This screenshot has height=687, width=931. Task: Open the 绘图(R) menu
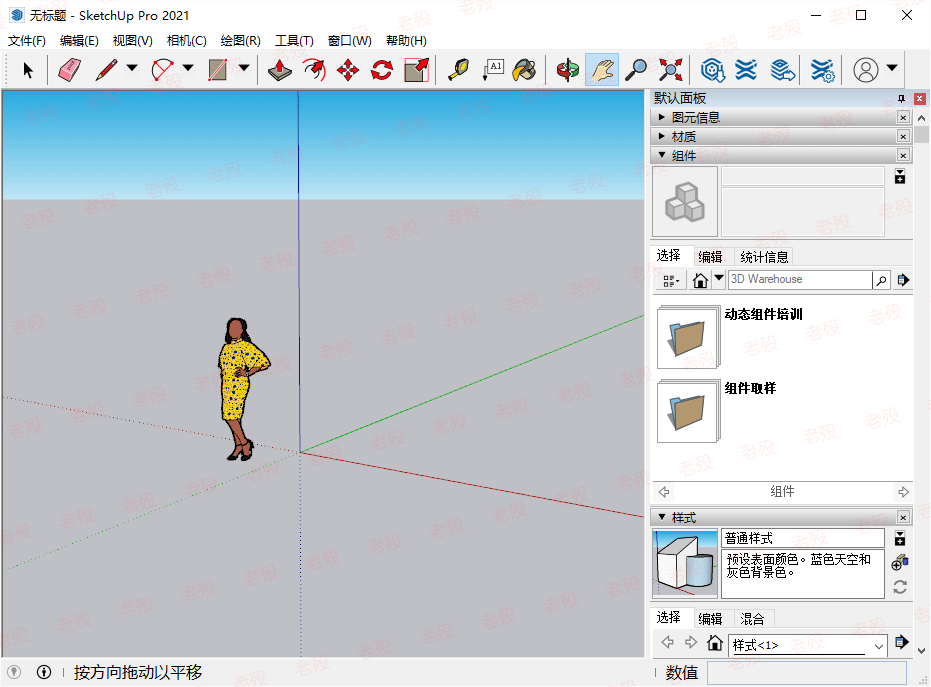(240, 40)
